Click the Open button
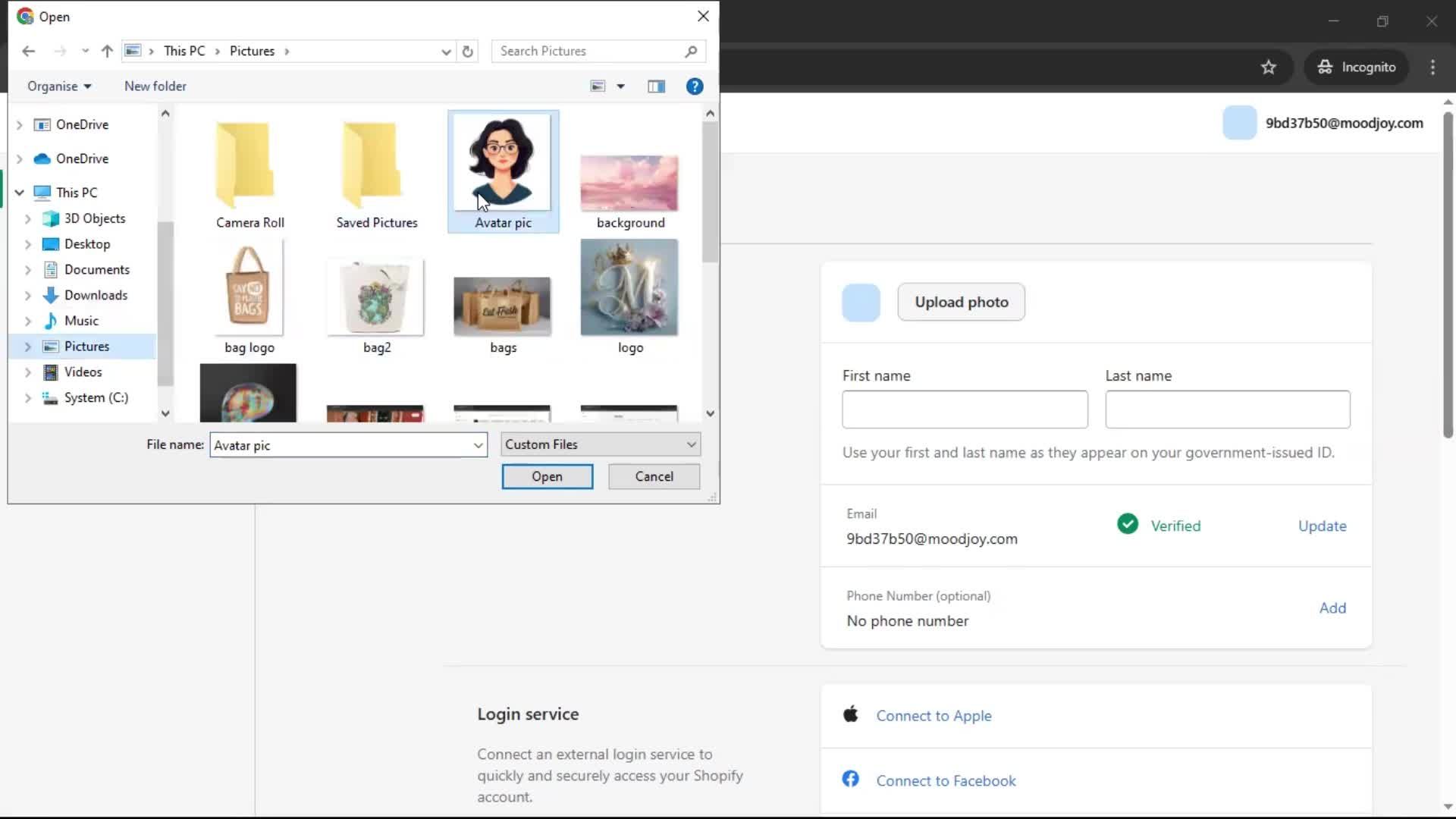Screen dimensions: 1456x819 (x=548, y=476)
